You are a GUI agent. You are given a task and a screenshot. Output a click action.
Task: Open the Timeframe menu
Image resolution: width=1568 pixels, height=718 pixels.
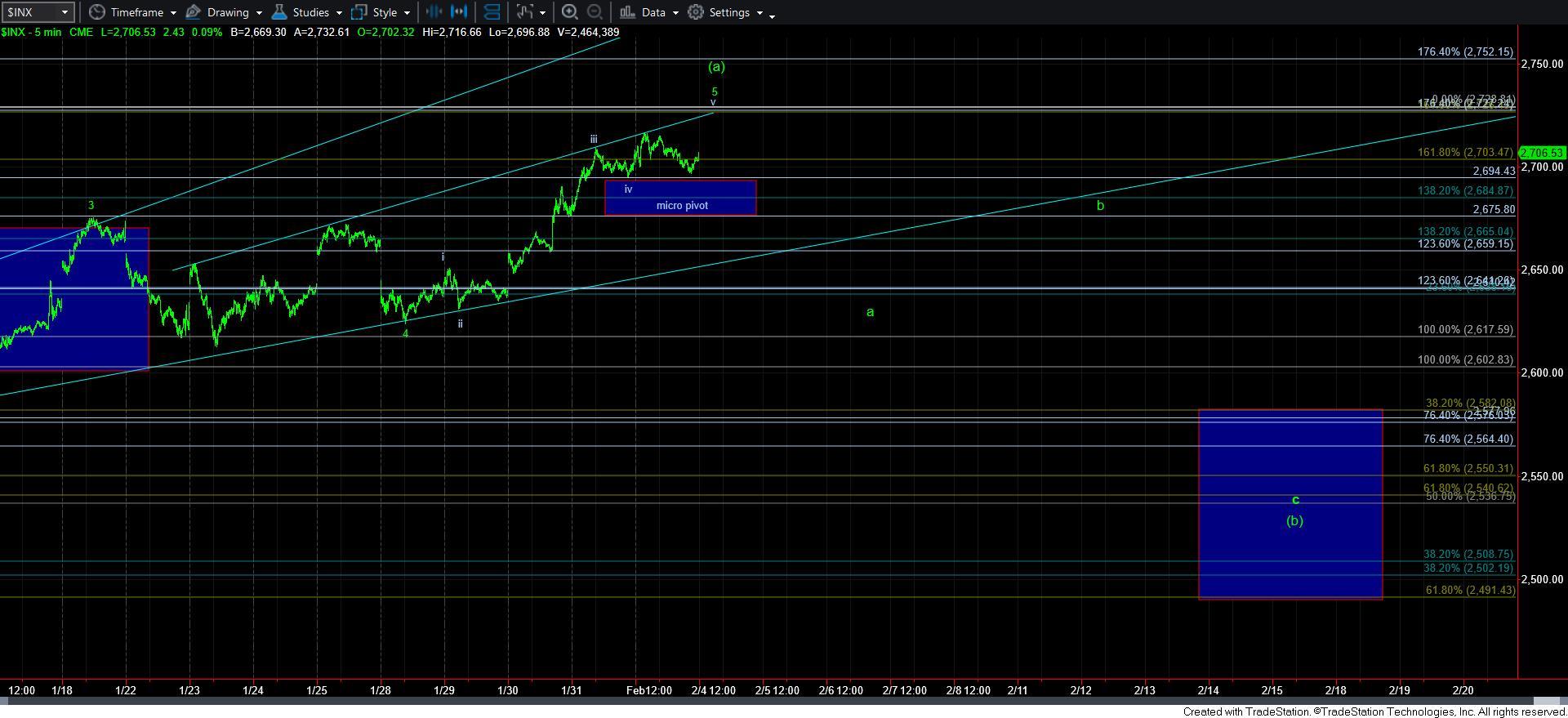pos(136,12)
